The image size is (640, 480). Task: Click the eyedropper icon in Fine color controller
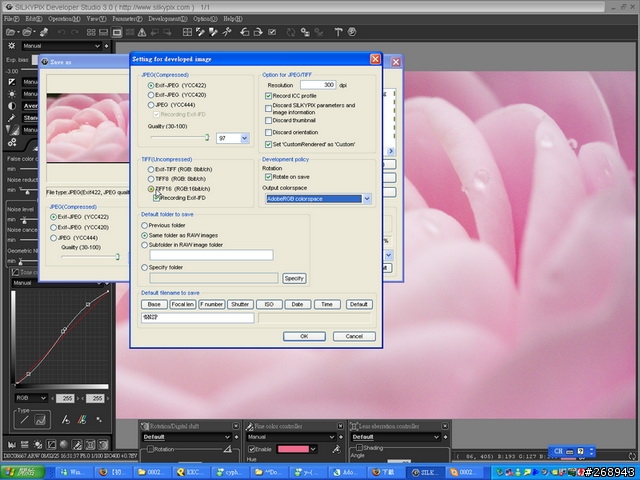pyautogui.click(x=336, y=449)
